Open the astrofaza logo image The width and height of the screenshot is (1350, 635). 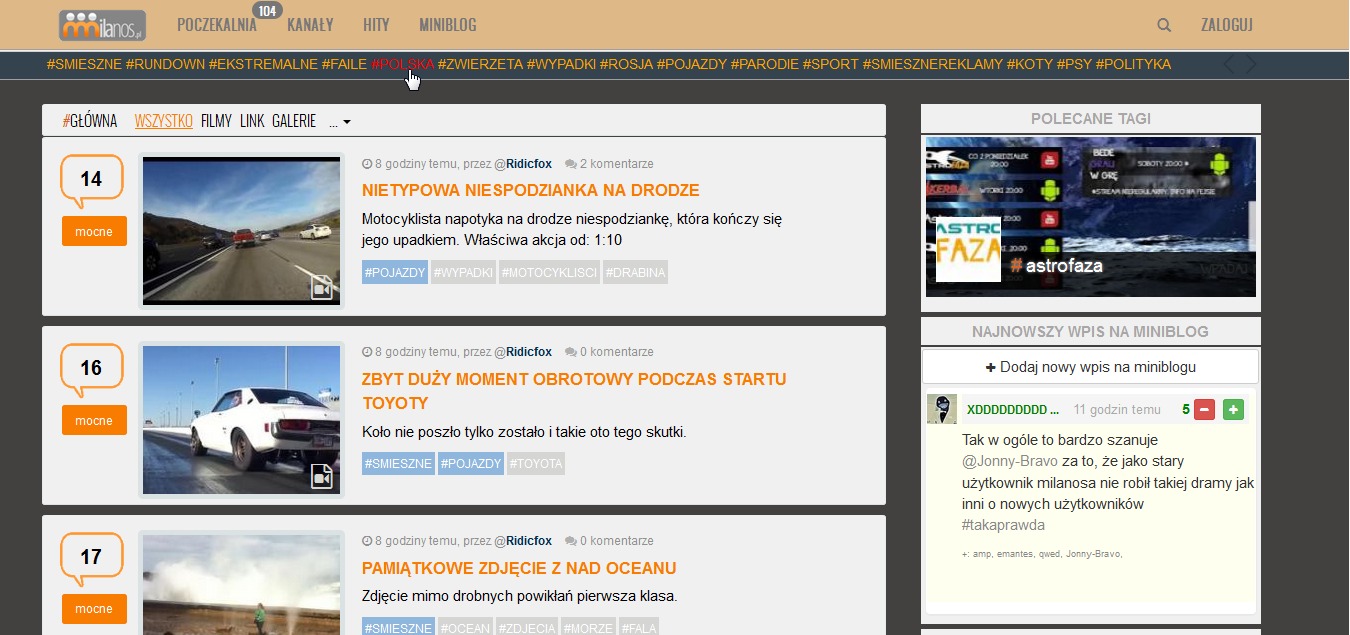(968, 249)
